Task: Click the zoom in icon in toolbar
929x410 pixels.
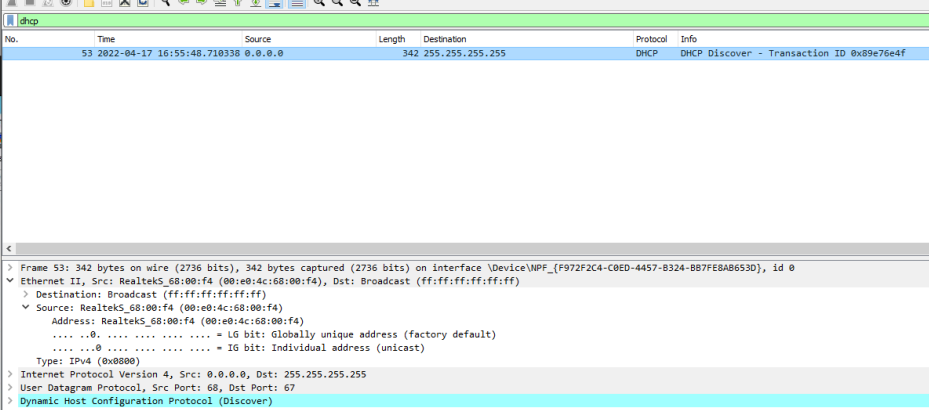Action: (x=318, y=3)
